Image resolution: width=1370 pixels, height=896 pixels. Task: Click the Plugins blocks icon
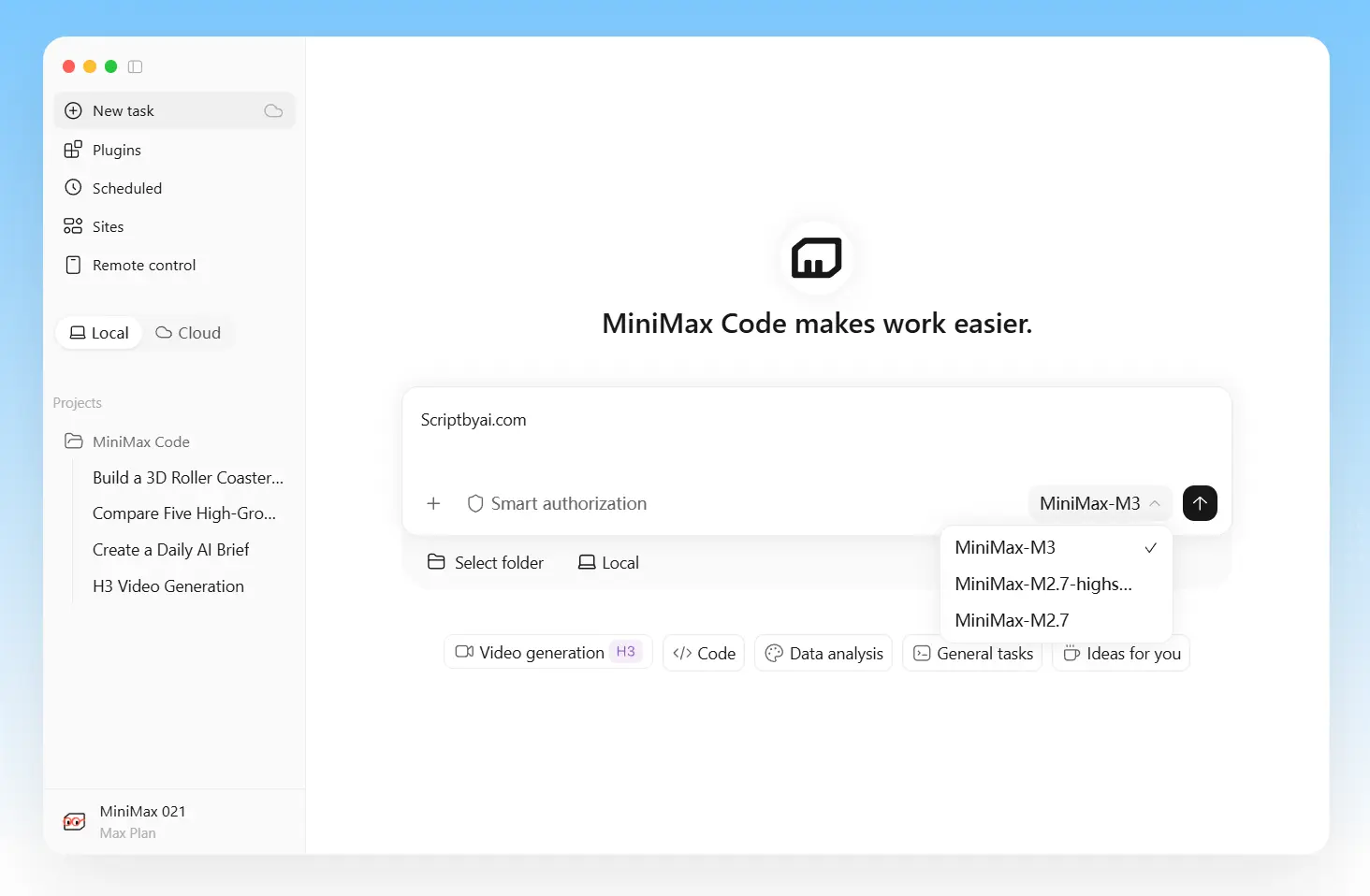point(73,150)
